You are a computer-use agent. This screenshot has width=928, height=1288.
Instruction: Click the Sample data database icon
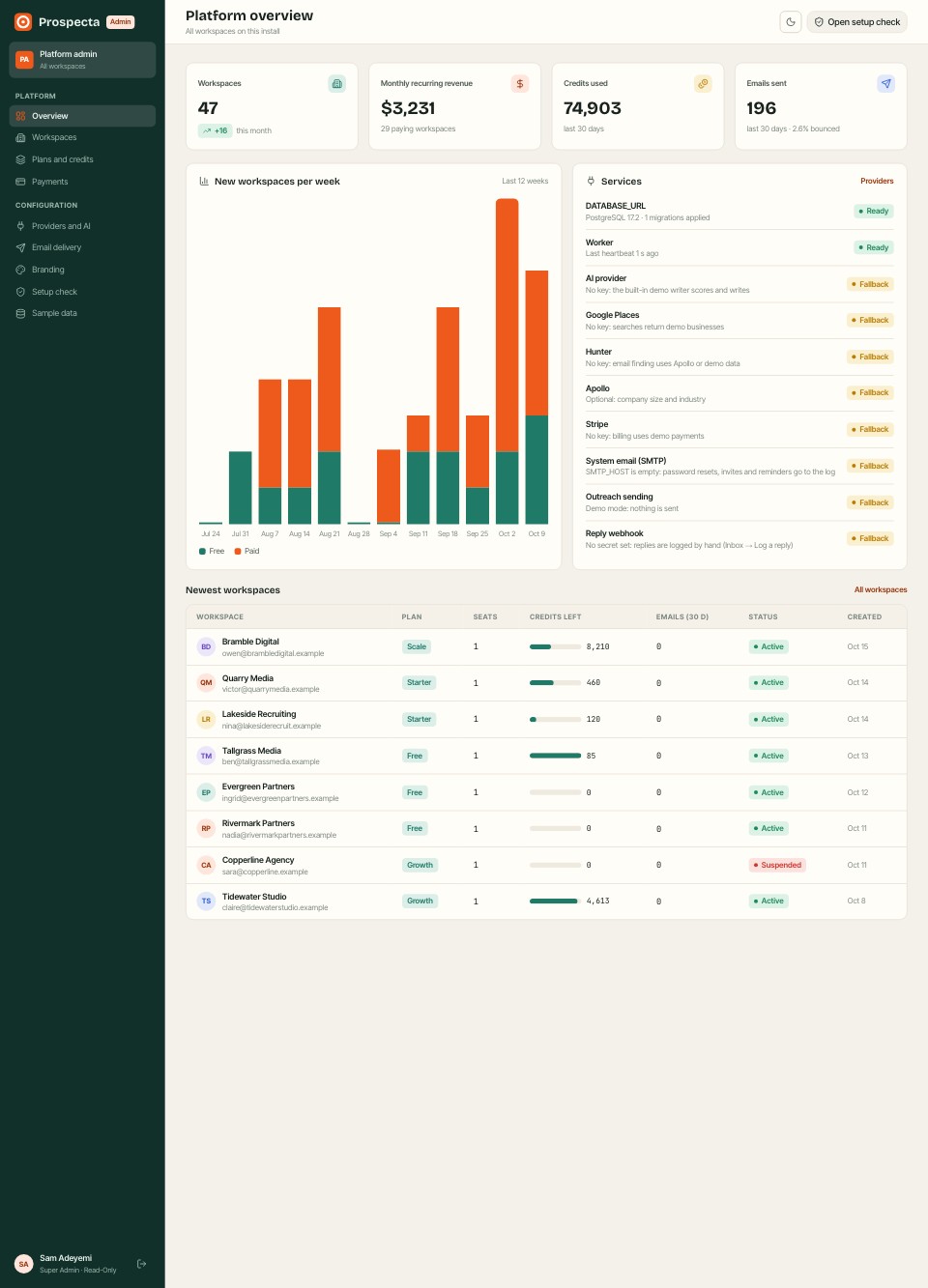(20, 313)
